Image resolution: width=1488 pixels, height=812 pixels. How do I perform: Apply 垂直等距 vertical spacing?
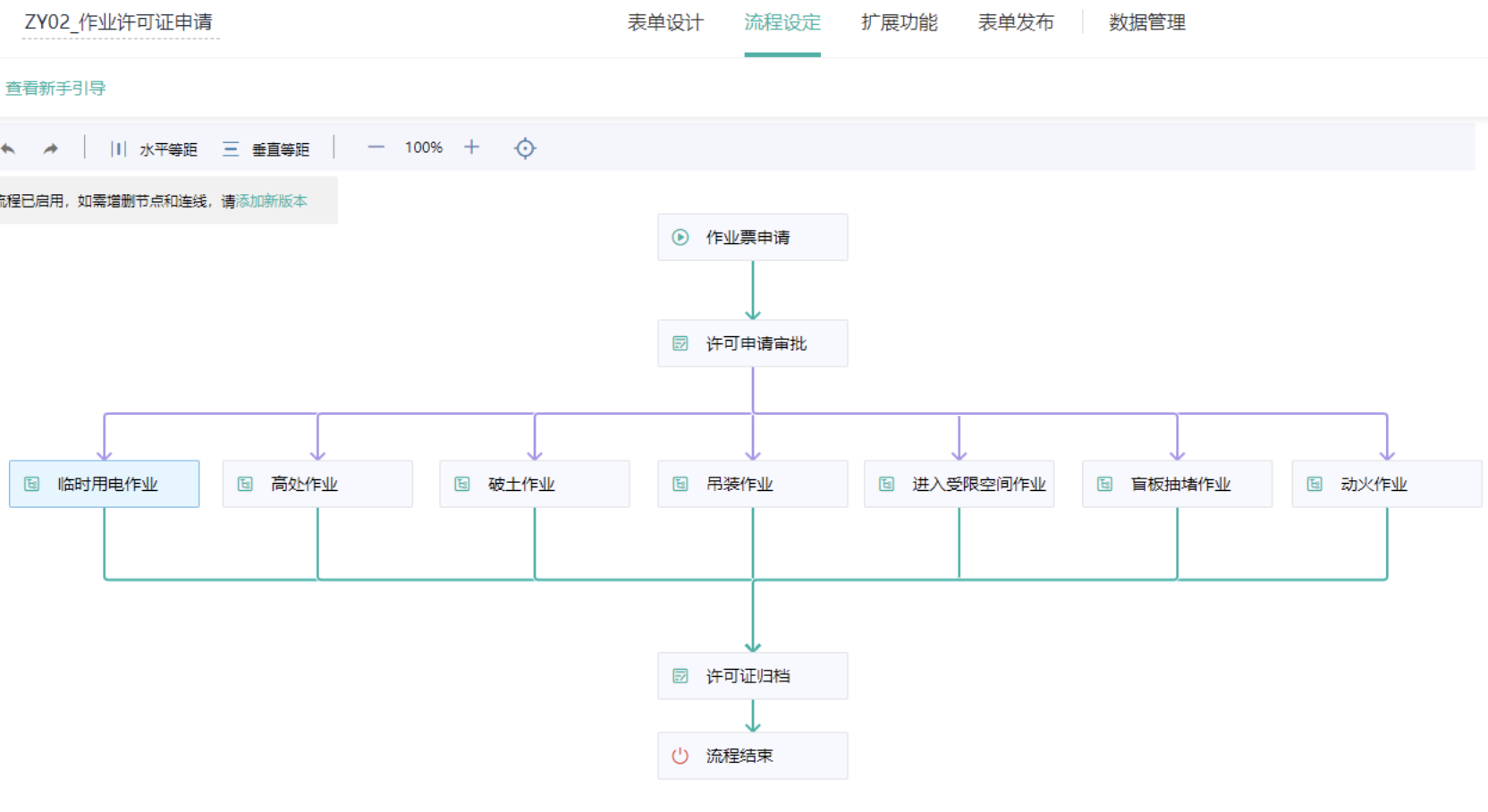pos(266,149)
